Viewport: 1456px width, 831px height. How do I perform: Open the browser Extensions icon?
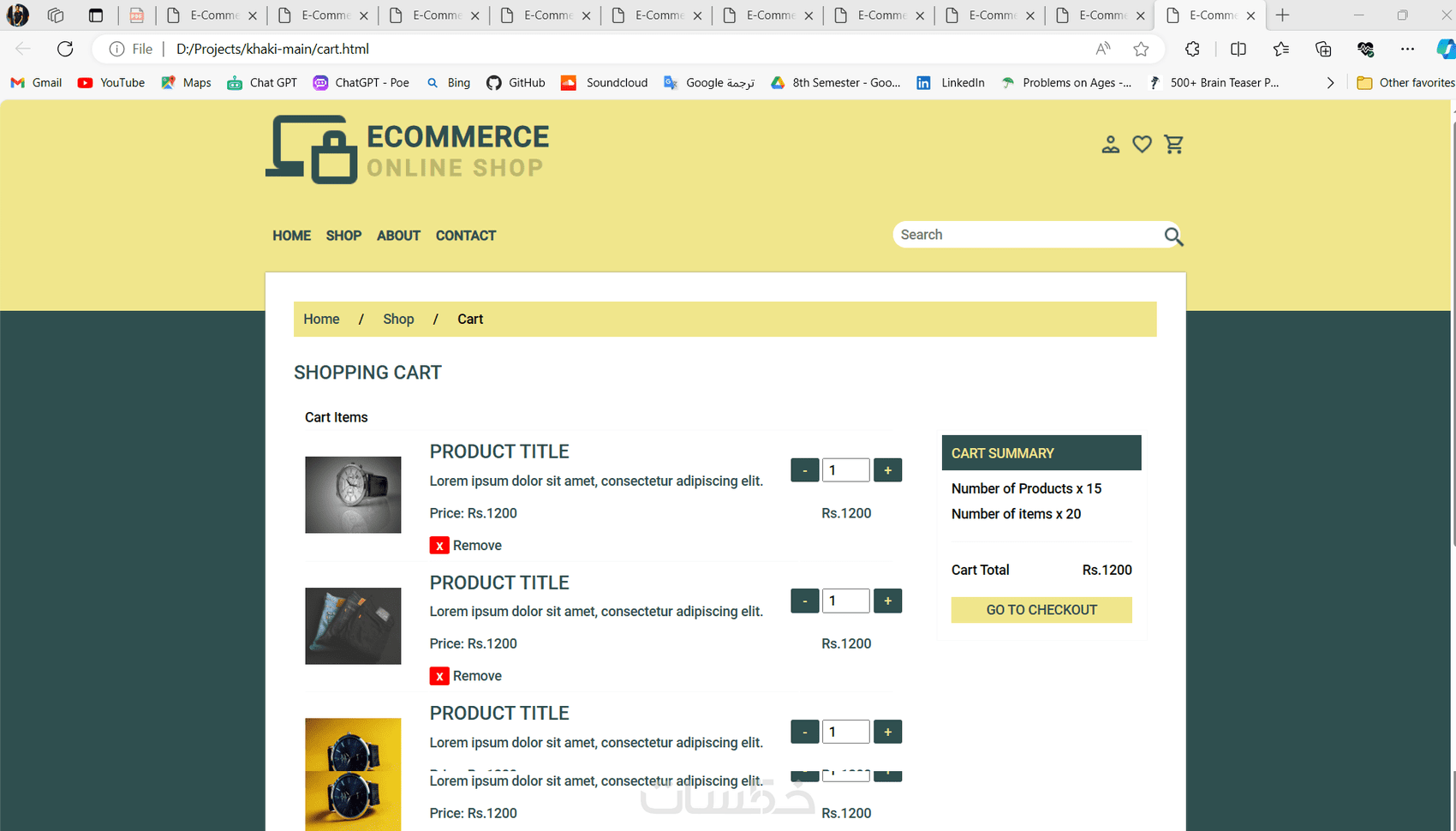click(x=1192, y=49)
